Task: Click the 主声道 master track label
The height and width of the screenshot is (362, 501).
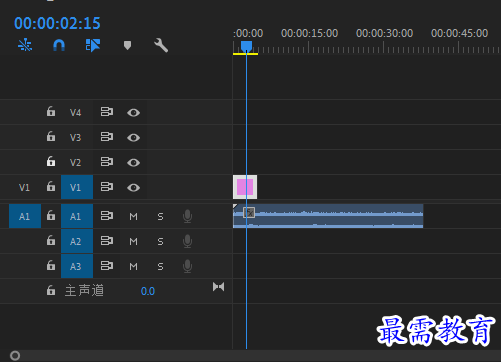Action: (84, 291)
